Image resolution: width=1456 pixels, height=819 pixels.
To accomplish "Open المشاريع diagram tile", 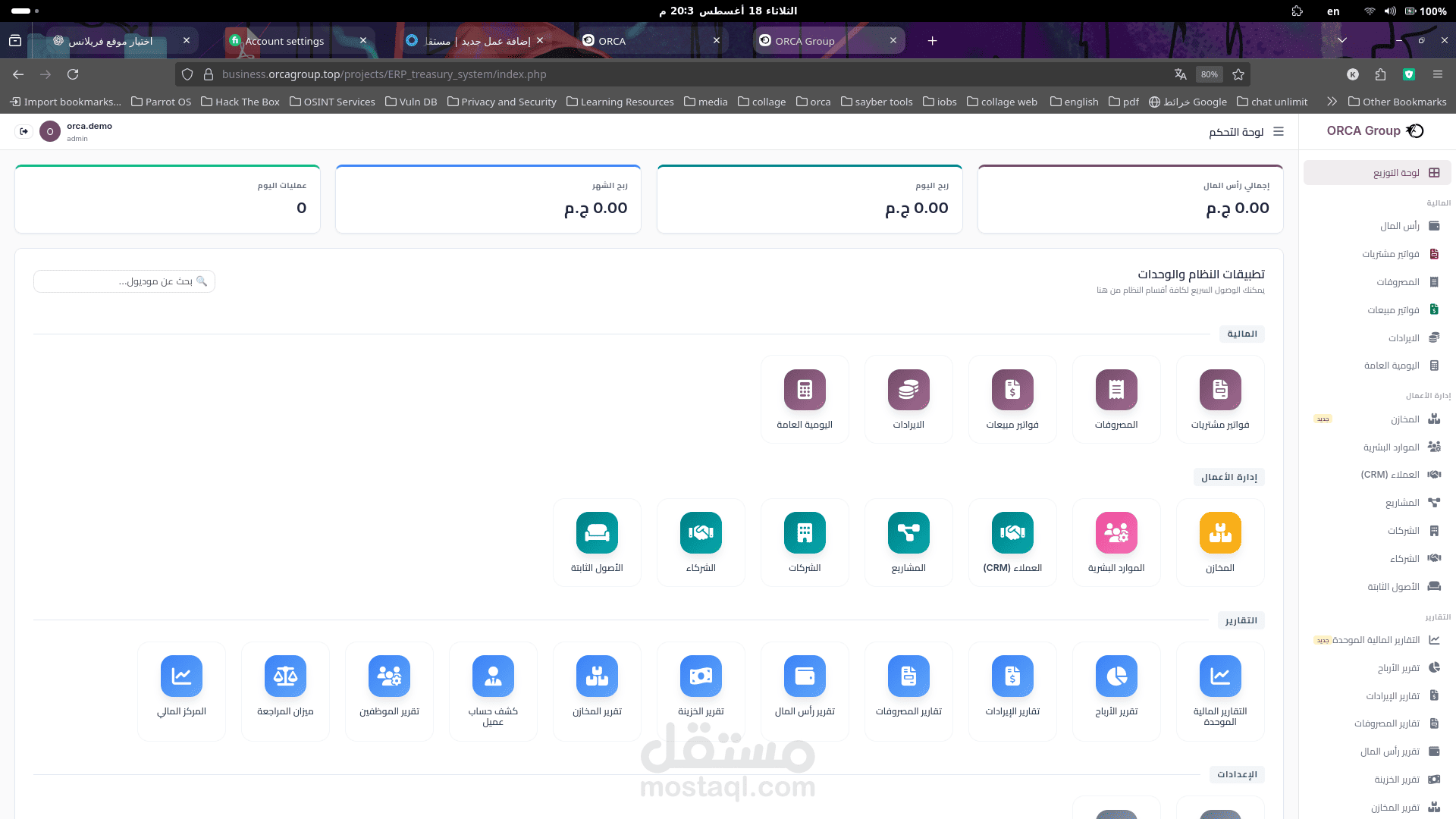I will pyautogui.click(x=908, y=542).
